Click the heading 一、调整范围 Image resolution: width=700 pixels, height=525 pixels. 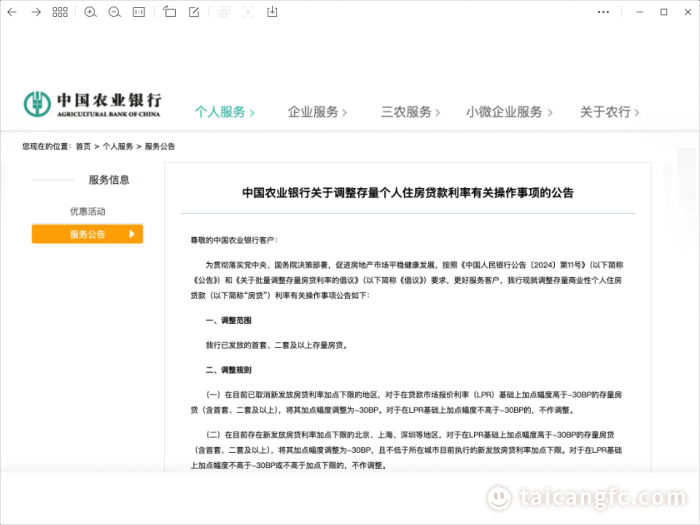(229, 321)
